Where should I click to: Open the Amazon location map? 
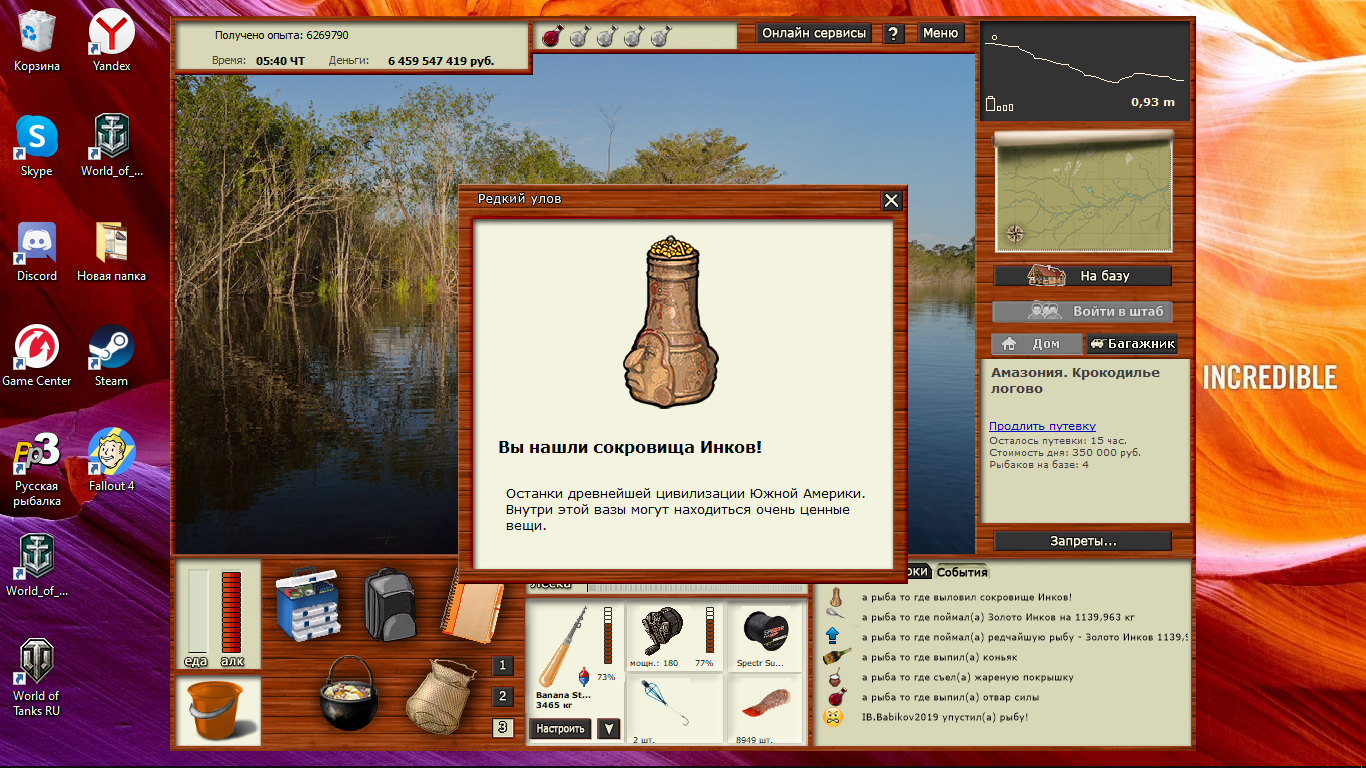1083,191
